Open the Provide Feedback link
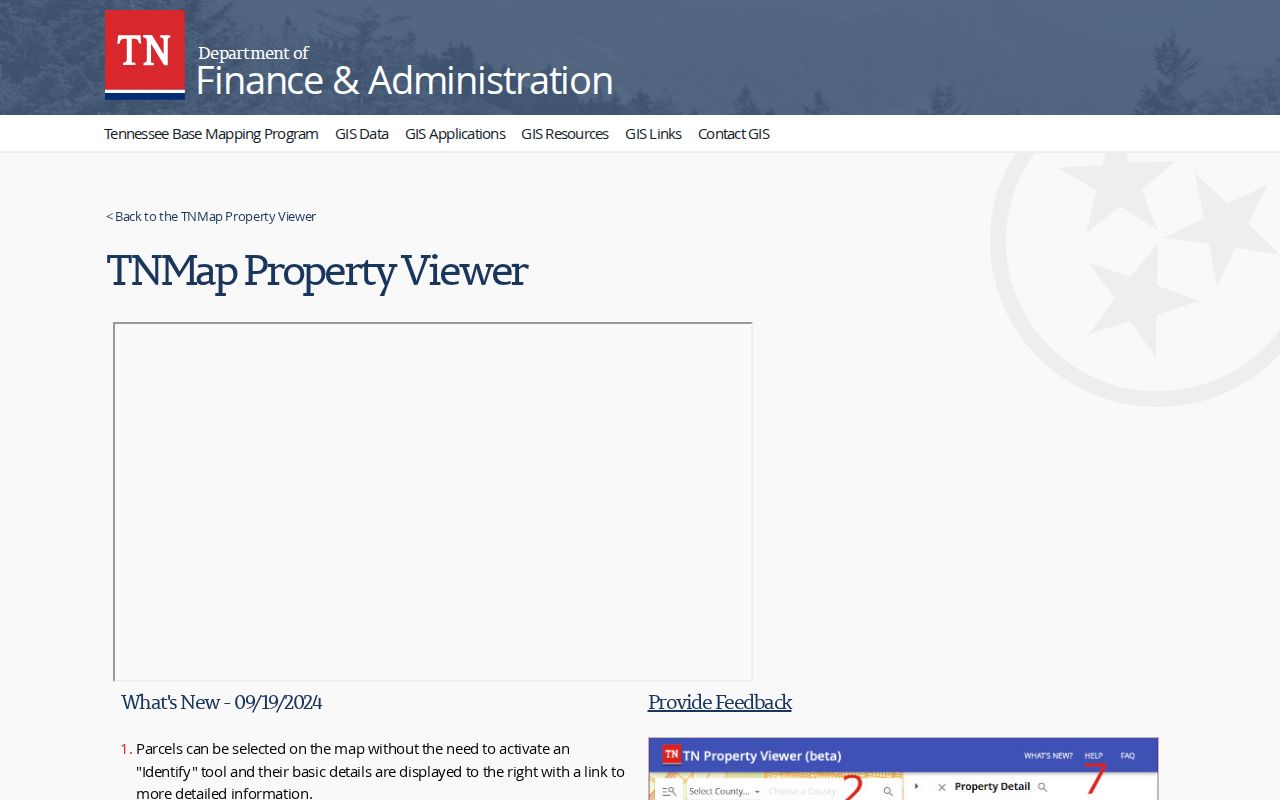 [x=720, y=702]
